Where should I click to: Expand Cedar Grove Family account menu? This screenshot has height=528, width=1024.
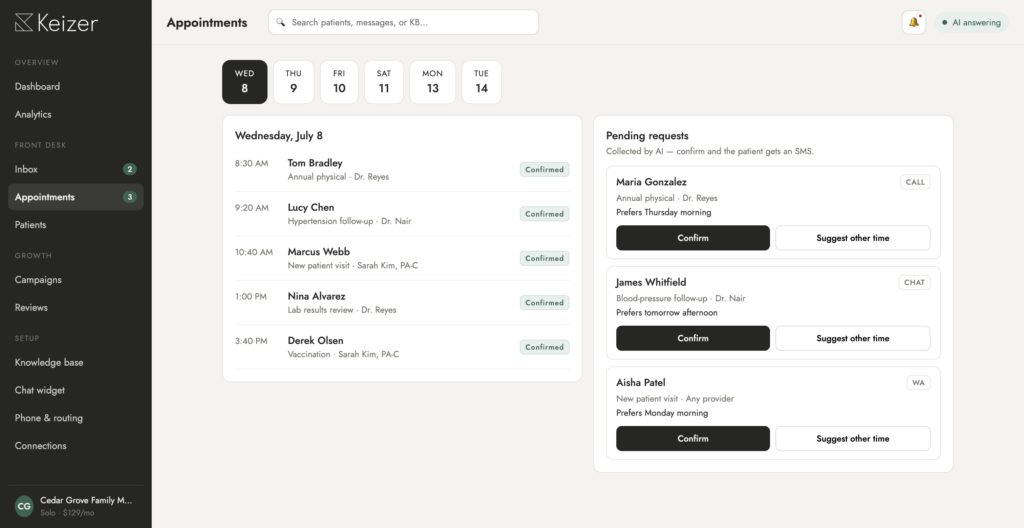click(x=76, y=506)
